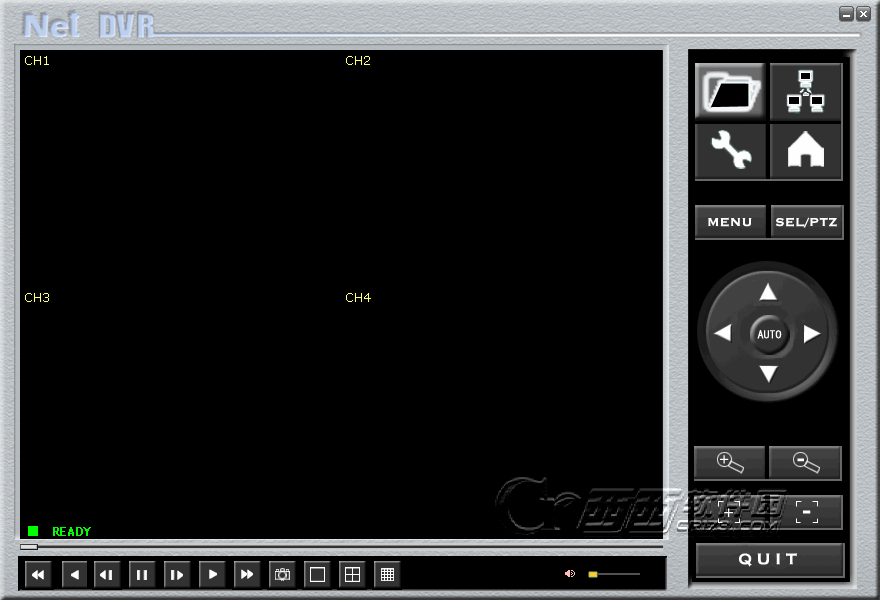Minimize the Net DVR window
880x600 pixels.
[846, 14]
